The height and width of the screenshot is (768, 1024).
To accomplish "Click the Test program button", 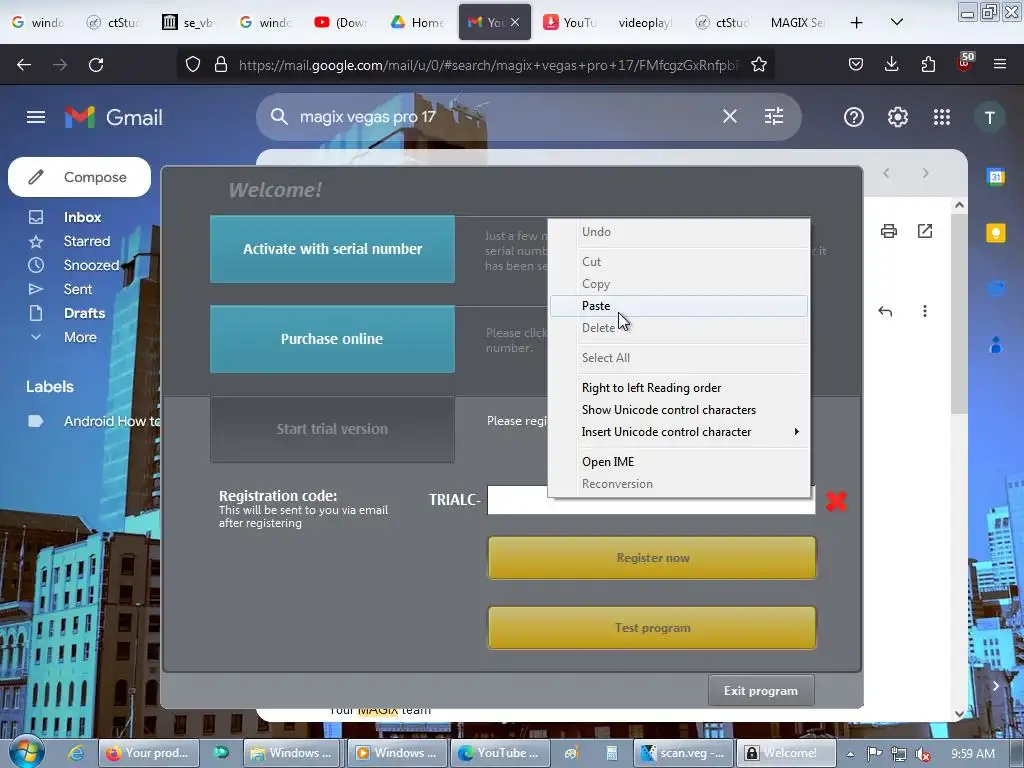I will [x=652, y=628].
